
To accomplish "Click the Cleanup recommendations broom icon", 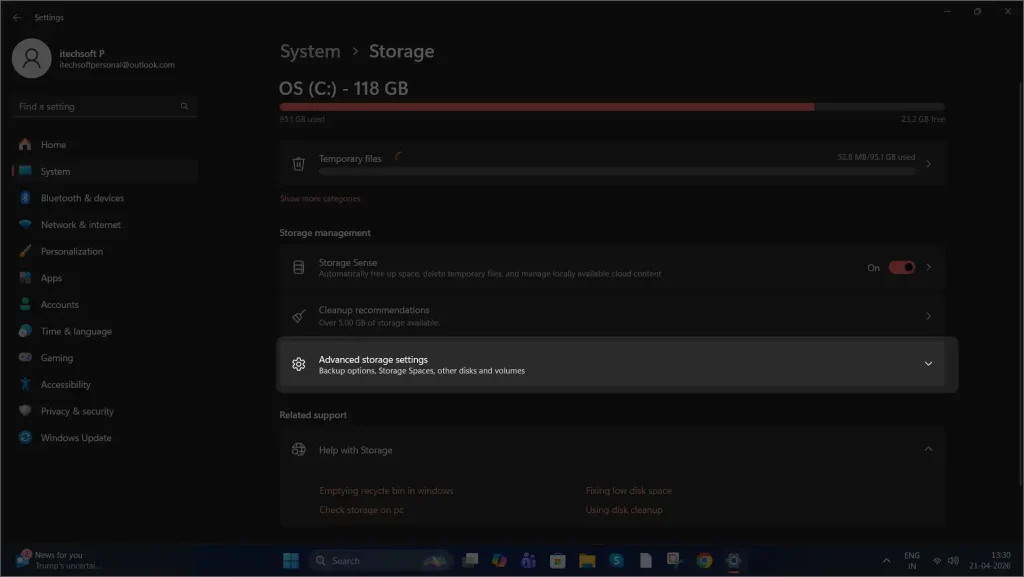I will 296,314.
